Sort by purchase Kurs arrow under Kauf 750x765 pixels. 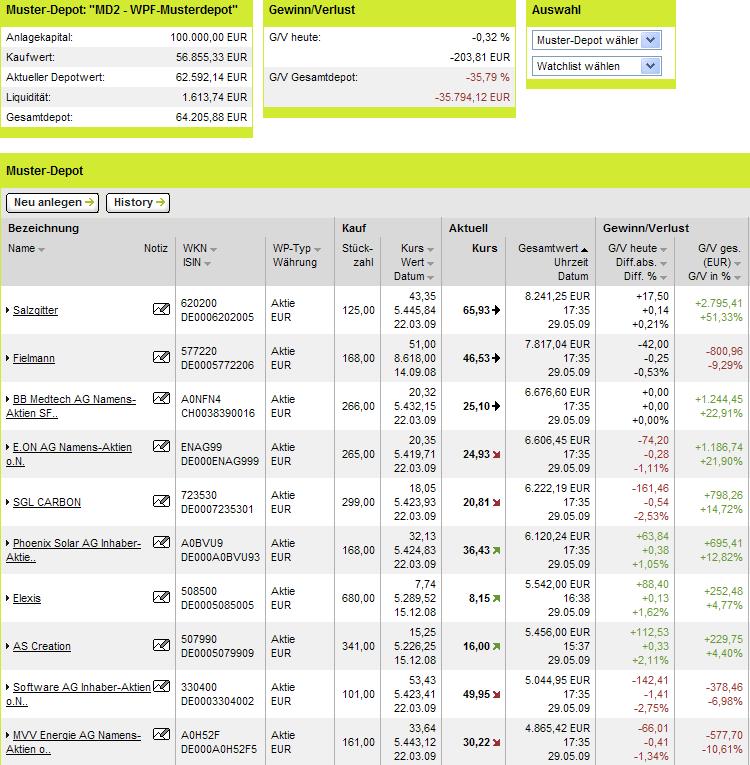coord(430,249)
